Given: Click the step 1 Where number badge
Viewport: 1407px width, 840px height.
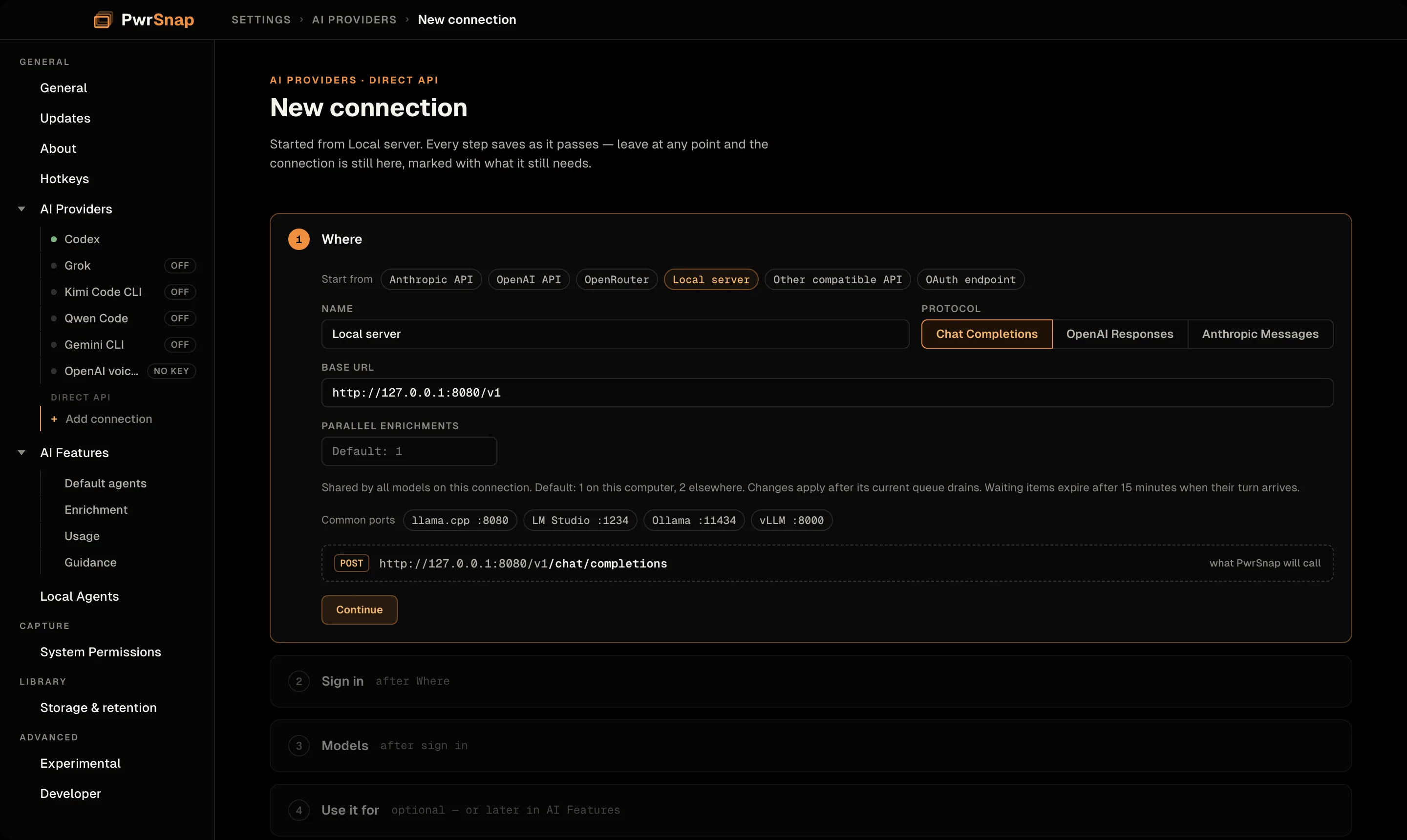Looking at the screenshot, I should coord(299,239).
